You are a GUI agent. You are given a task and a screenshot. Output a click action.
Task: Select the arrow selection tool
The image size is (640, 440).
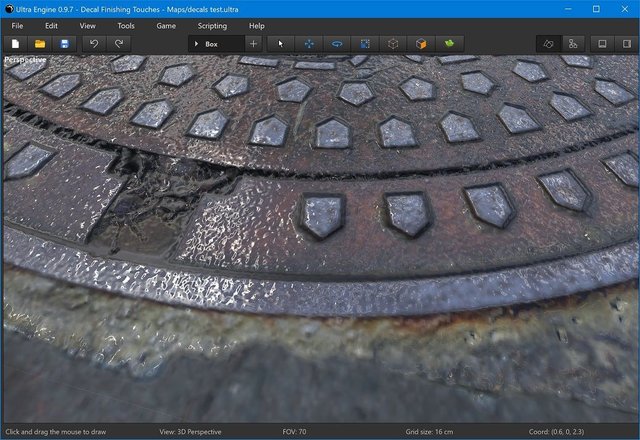click(280, 44)
